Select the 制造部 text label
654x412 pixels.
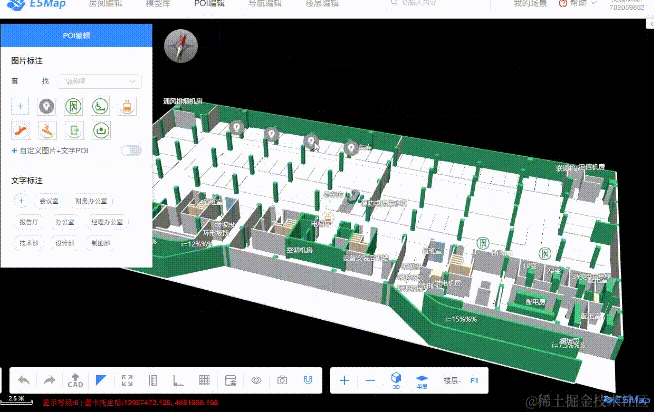(101, 243)
